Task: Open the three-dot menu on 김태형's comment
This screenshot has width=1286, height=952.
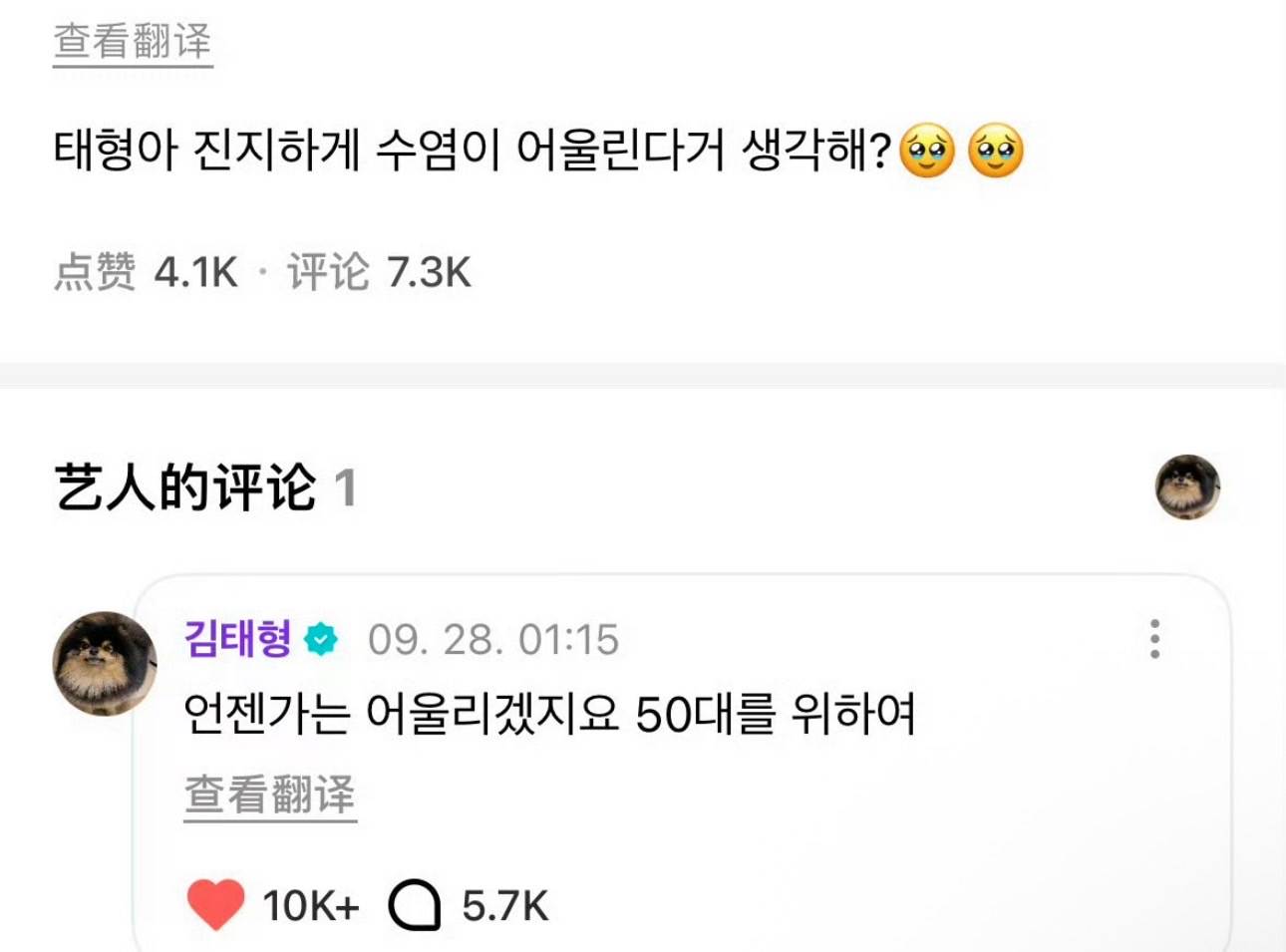Action: [x=1154, y=639]
